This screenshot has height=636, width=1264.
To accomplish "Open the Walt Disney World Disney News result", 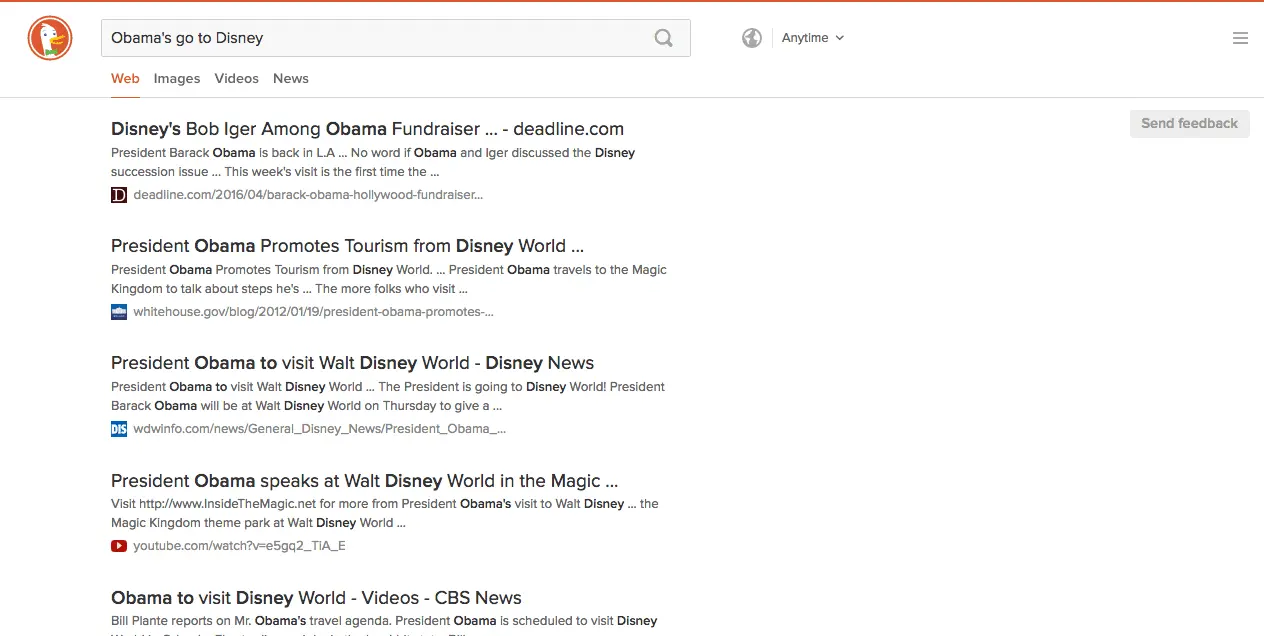I will 352,363.
